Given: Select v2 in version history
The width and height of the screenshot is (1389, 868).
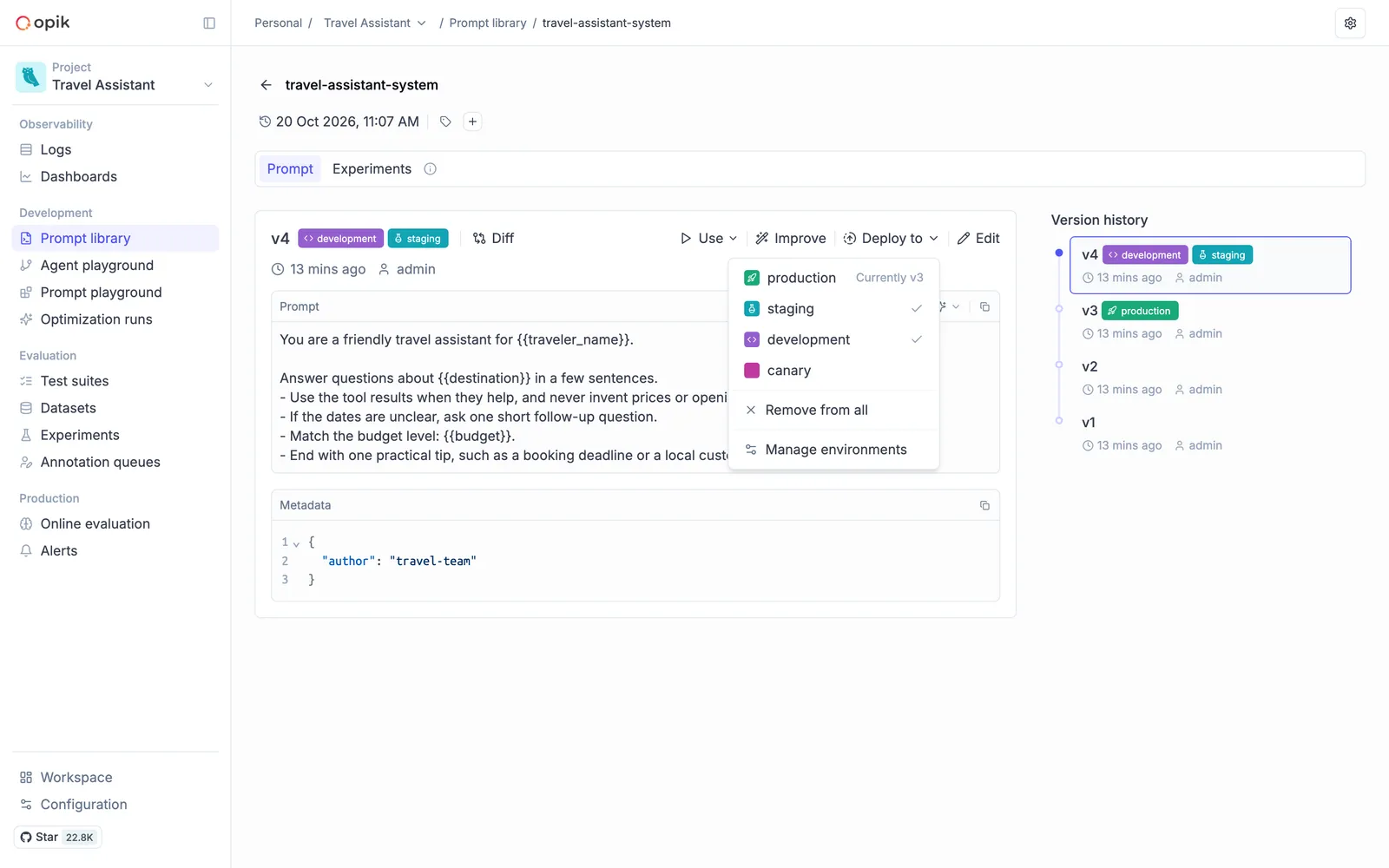Looking at the screenshot, I should pyautogui.click(x=1210, y=378).
